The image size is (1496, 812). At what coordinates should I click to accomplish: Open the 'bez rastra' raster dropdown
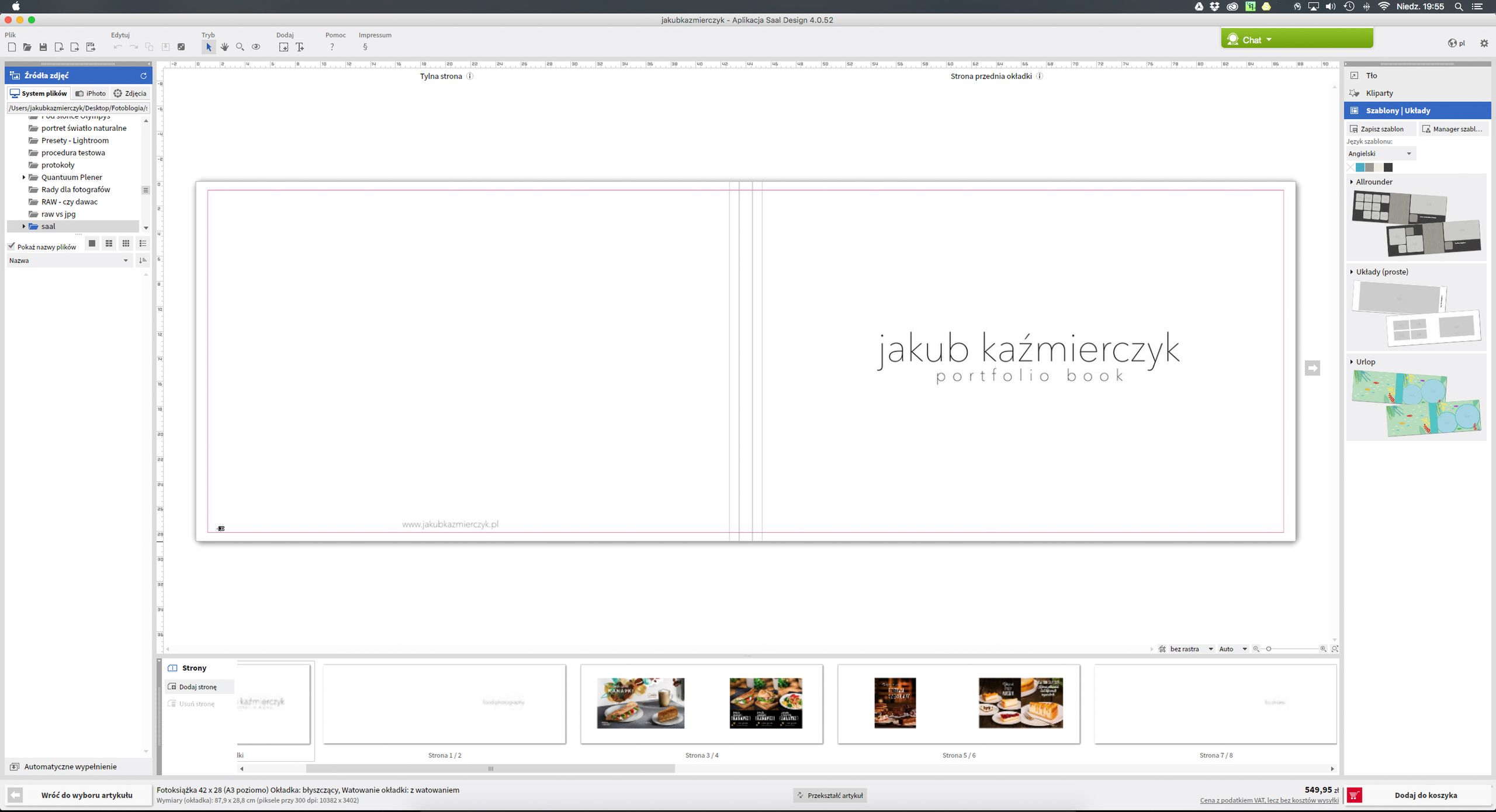tap(1191, 649)
